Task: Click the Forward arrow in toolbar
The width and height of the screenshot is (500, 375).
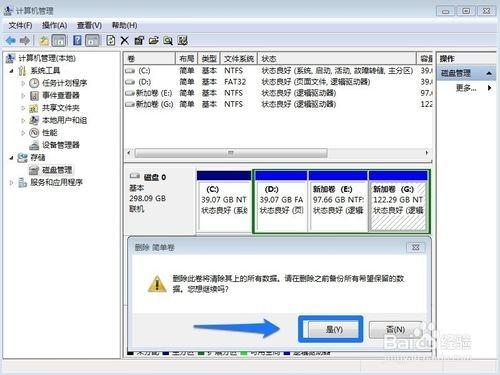Action: click(x=25, y=41)
